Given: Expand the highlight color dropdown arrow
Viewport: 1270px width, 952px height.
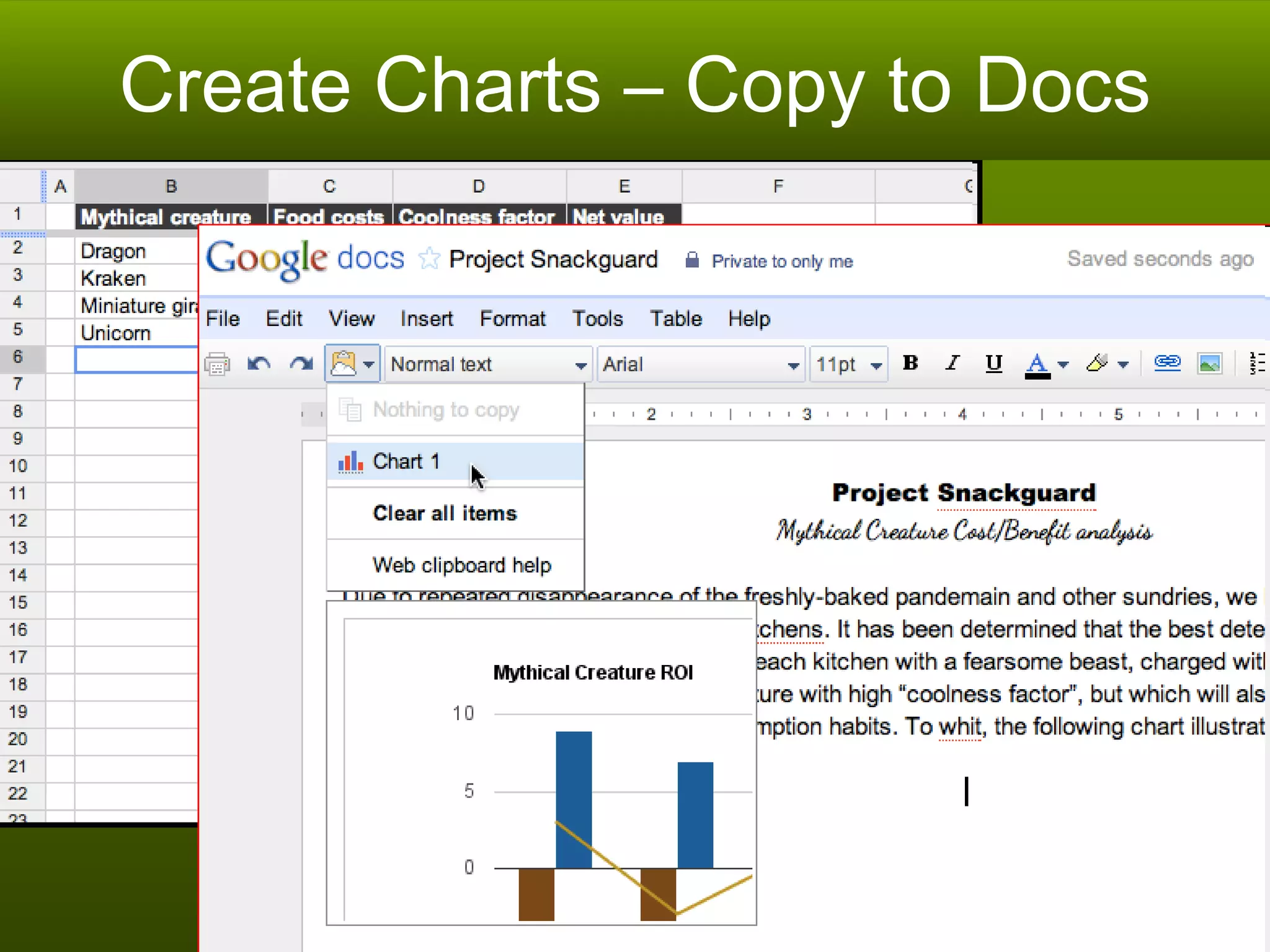Looking at the screenshot, I should point(1123,364).
